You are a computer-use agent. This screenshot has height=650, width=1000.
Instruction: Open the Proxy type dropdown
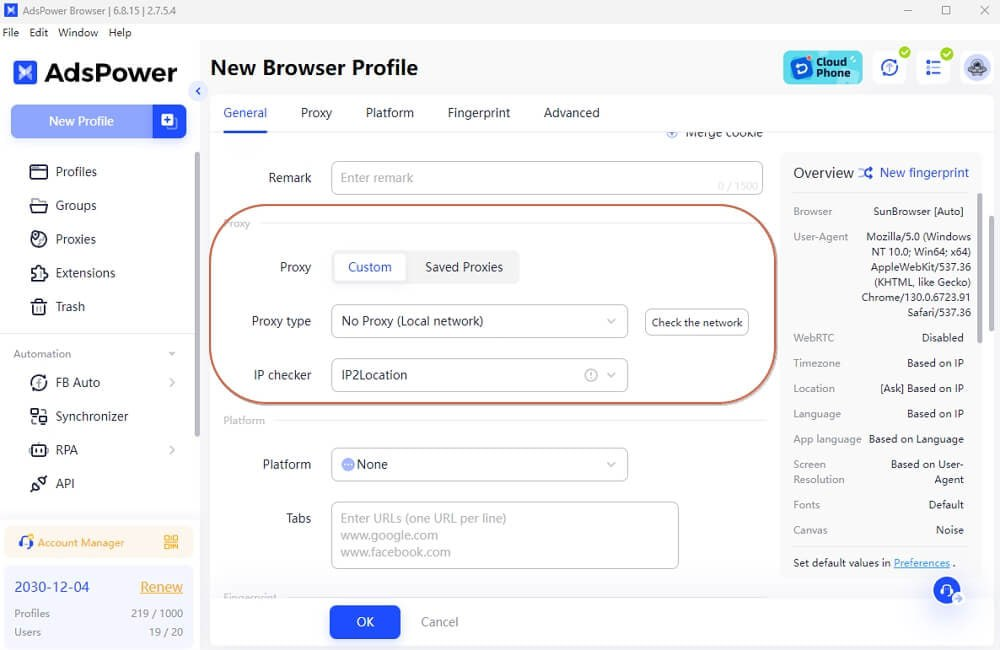(x=479, y=321)
